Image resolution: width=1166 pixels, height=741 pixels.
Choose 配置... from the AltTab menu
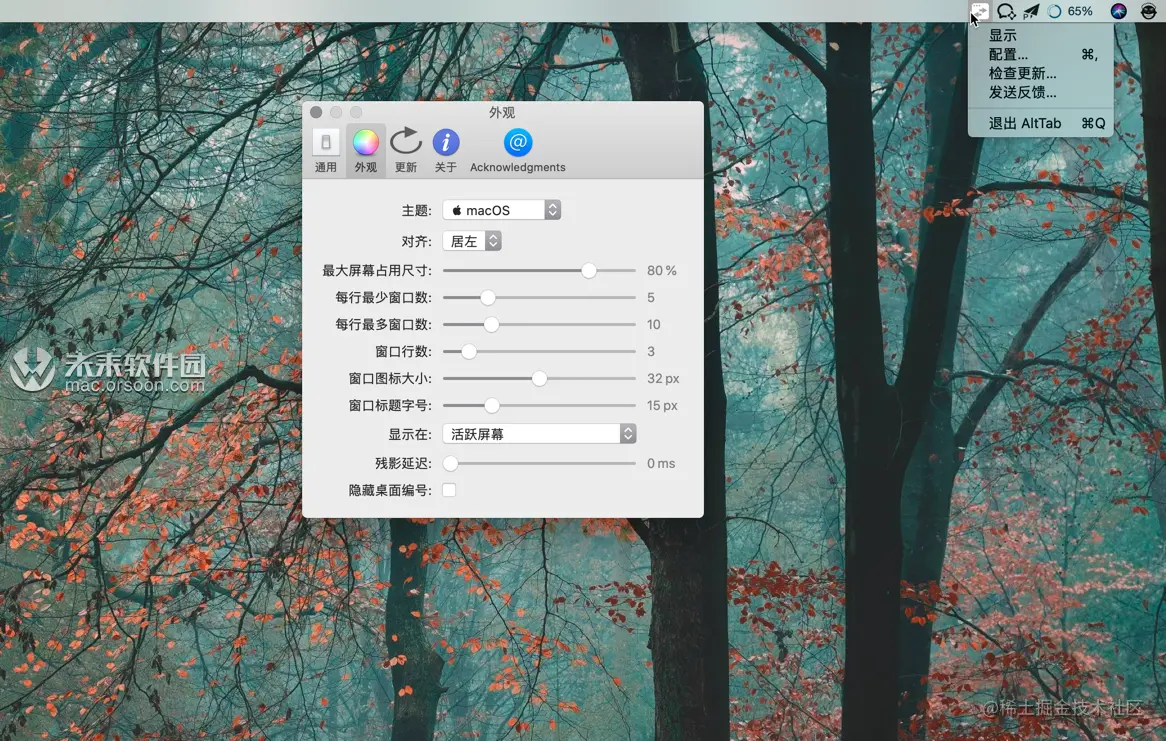pos(1040,54)
